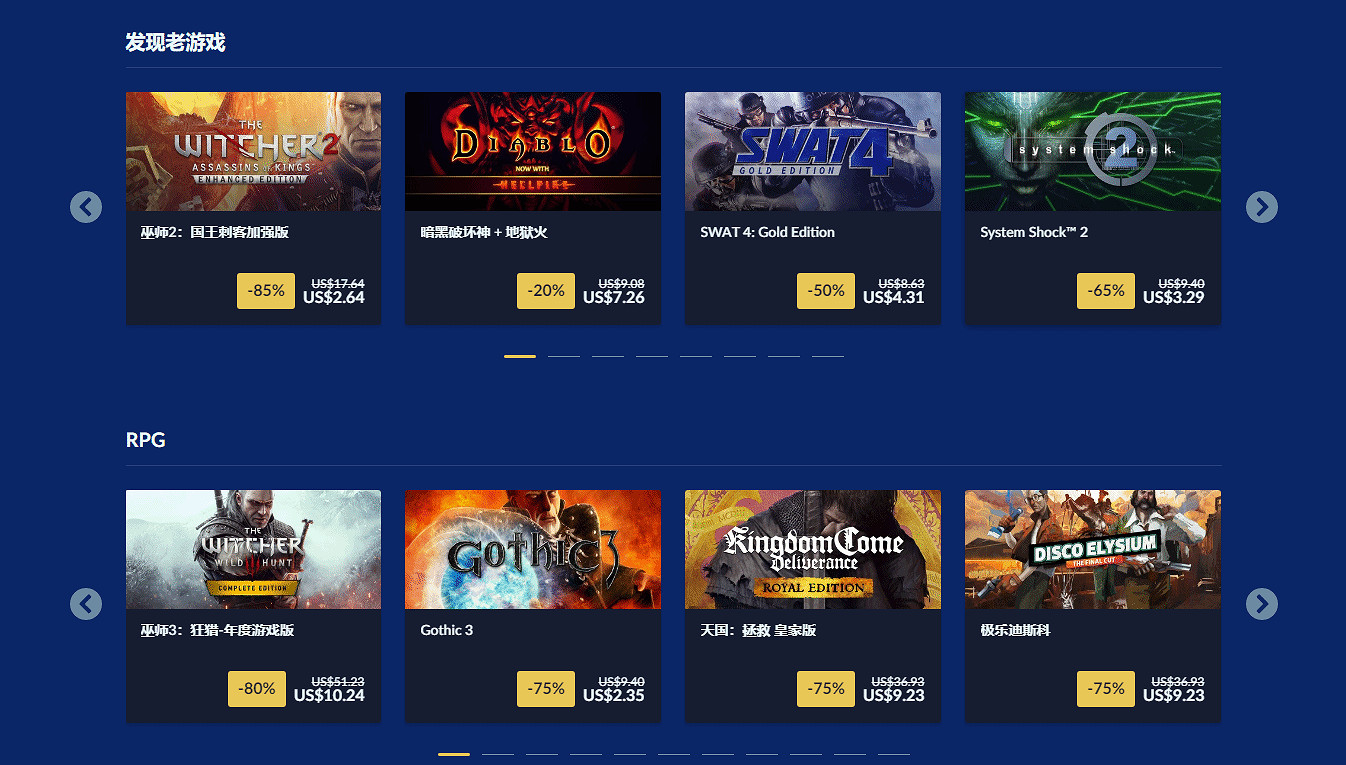Select second page indicator of old games carousel
Image resolution: width=1346 pixels, height=765 pixels.
(564, 356)
